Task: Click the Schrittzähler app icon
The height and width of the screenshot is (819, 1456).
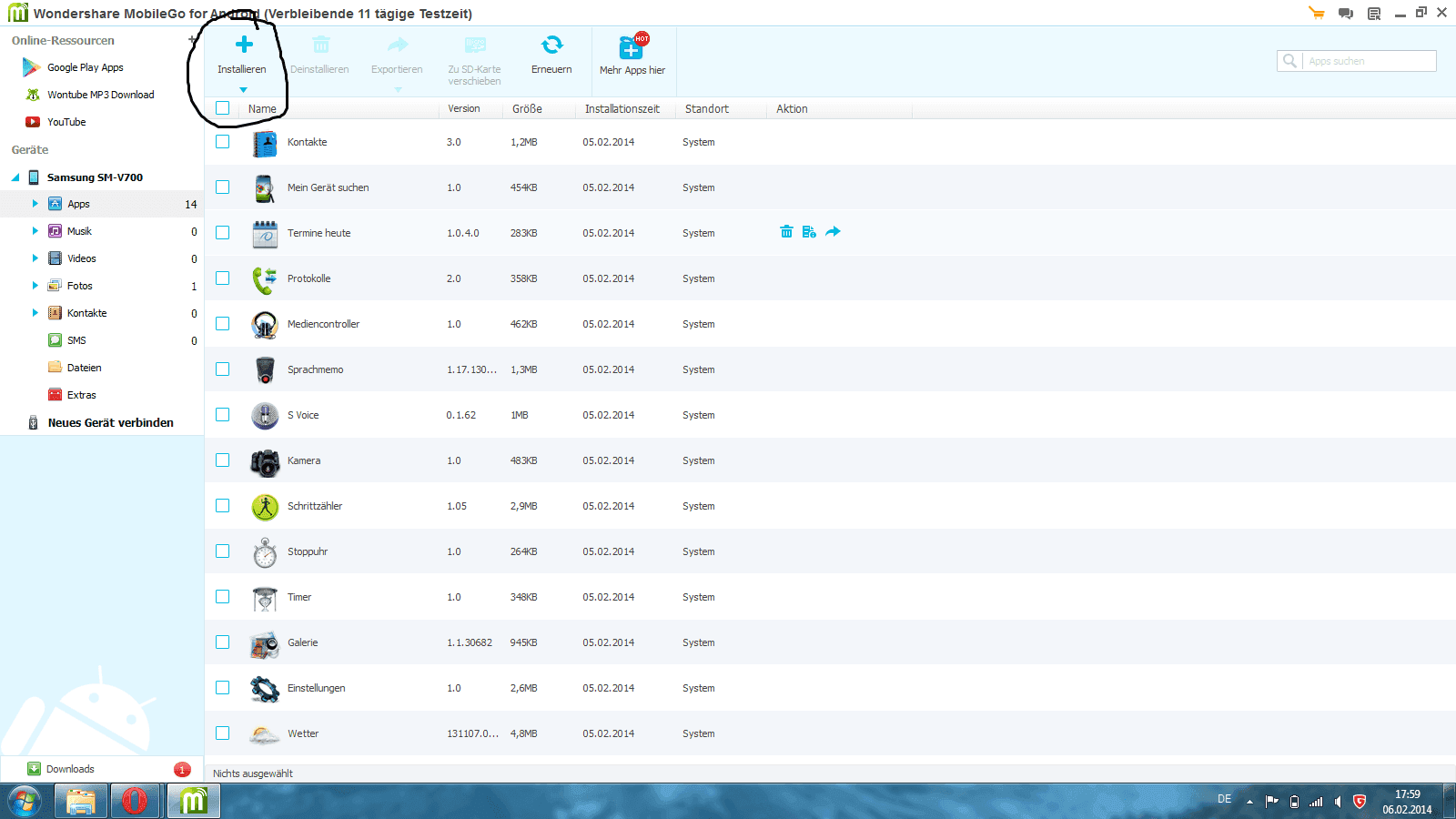Action: [265, 507]
